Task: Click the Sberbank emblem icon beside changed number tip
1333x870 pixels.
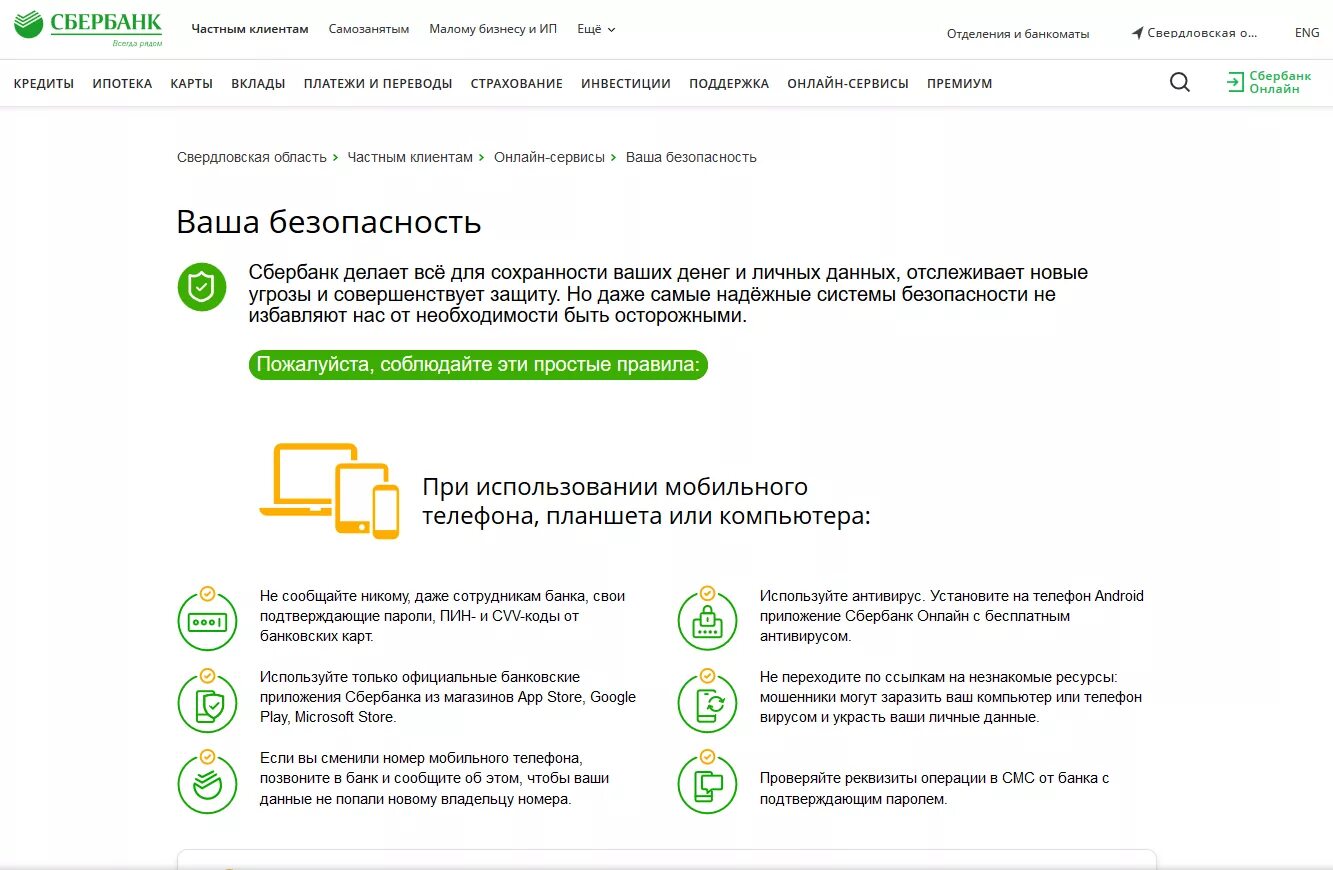Action: [207, 781]
